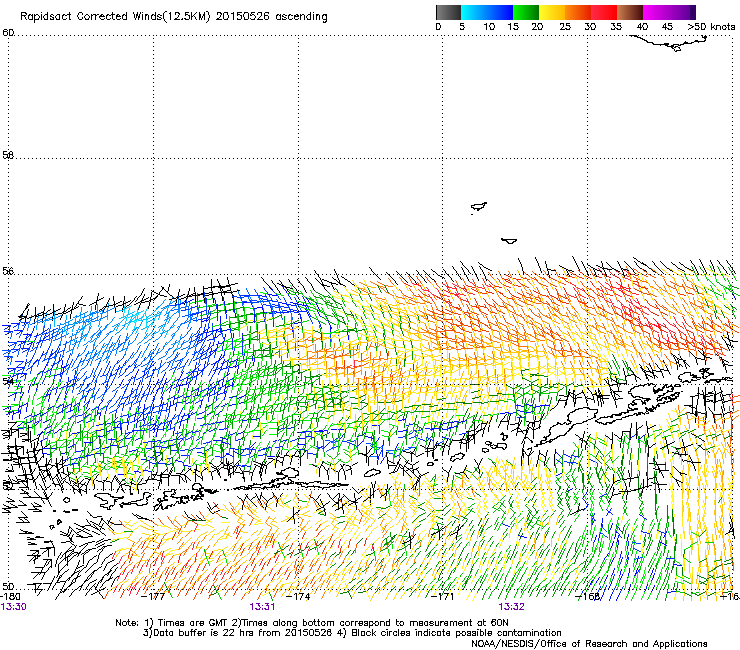The image size is (740, 650).
Task: Click the gray 0–5 knots legend swatch
Action: [x=448, y=12]
